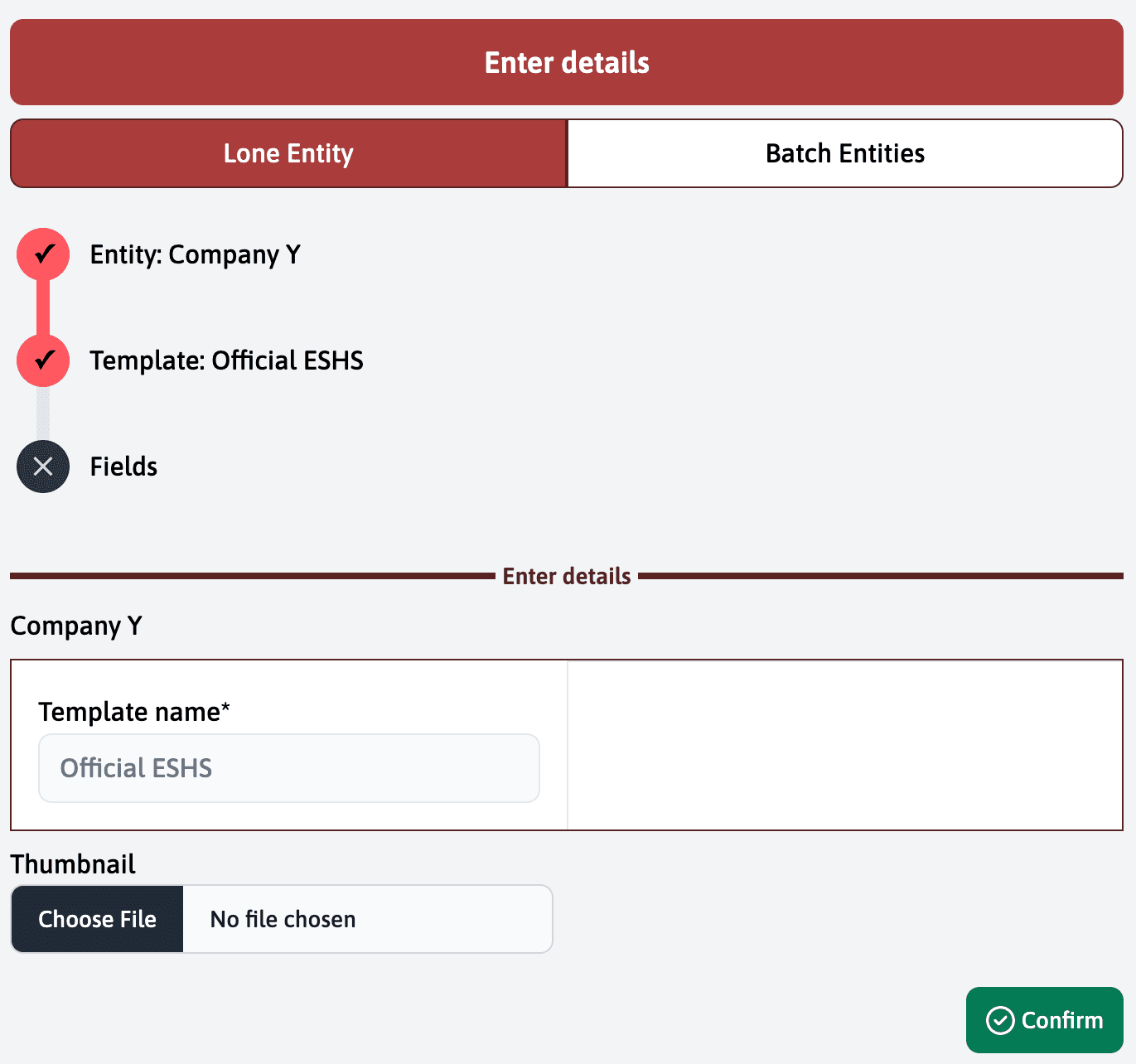Switch to the Lone Entity tab
The image size is (1136, 1064).
pos(288,153)
